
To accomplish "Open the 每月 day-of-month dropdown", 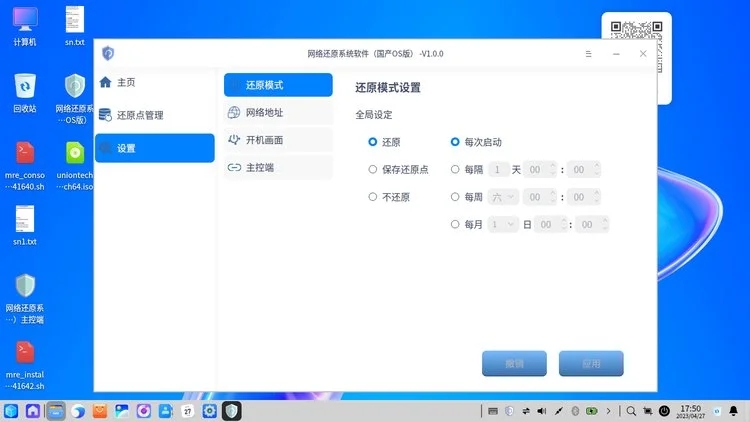I will point(503,225).
